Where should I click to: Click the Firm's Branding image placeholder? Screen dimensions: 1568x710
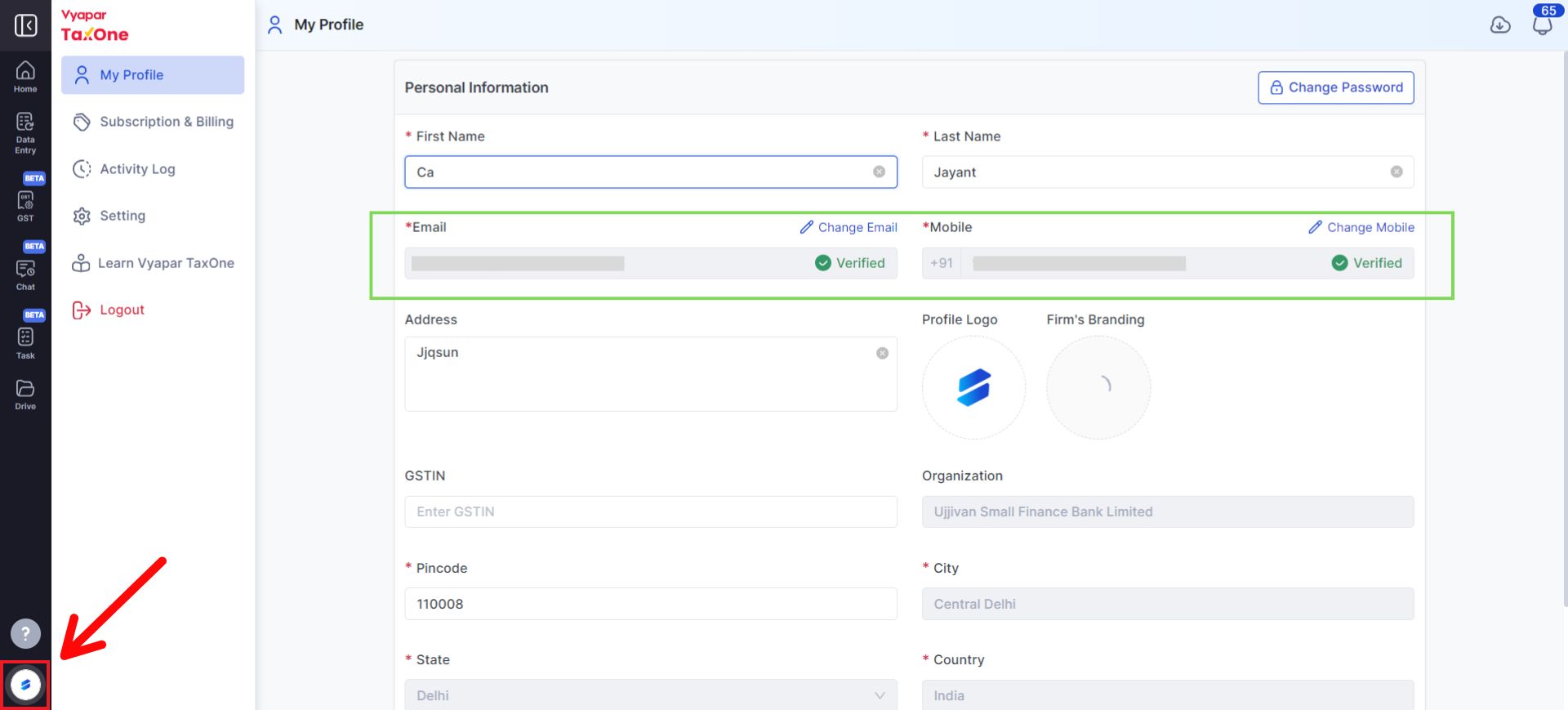[1098, 387]
